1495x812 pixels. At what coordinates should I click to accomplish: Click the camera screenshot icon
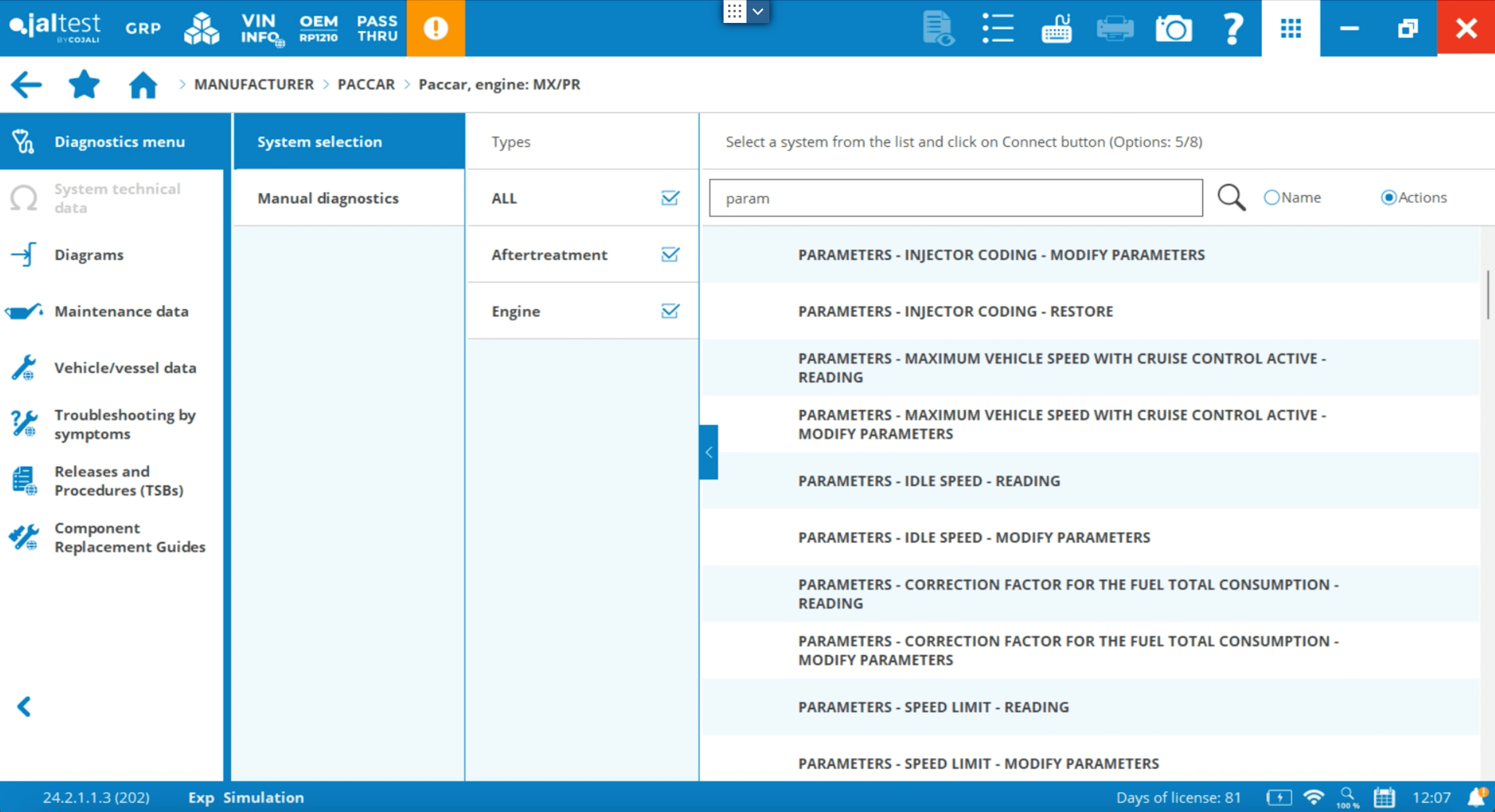[1173, 28]
